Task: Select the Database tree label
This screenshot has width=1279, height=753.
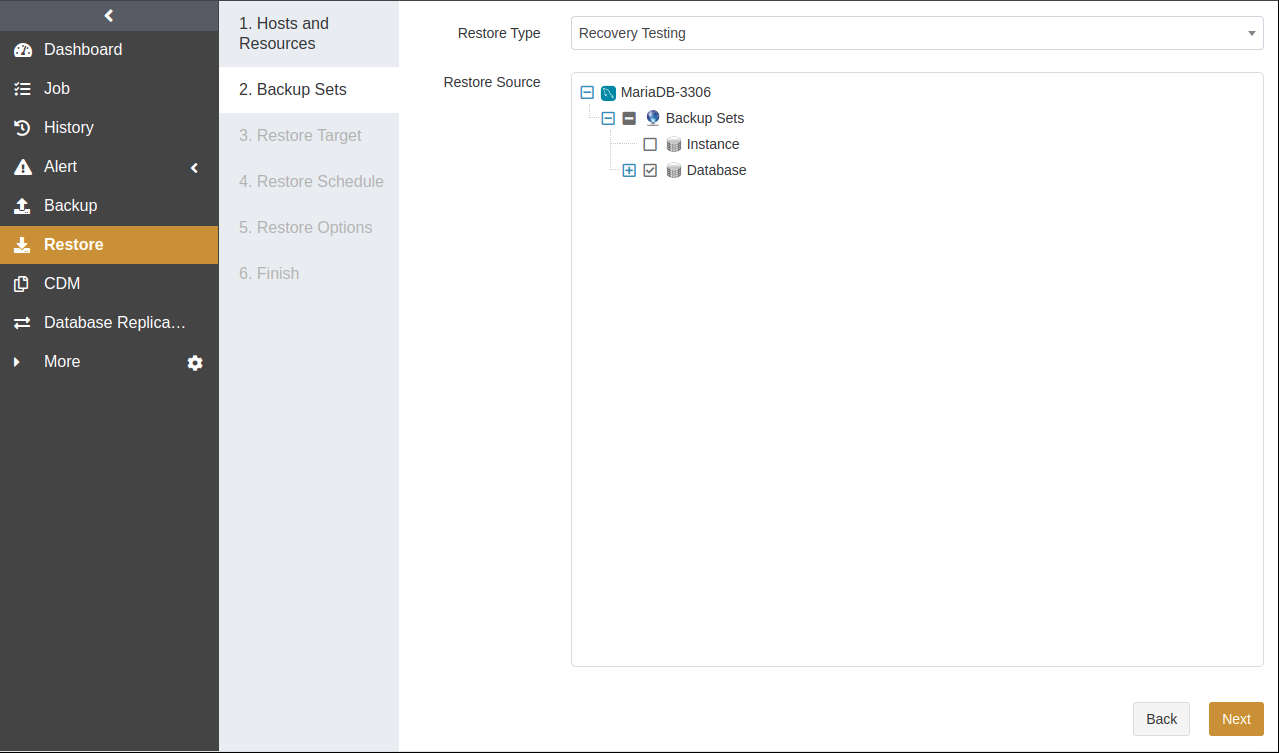Action: 717,170
